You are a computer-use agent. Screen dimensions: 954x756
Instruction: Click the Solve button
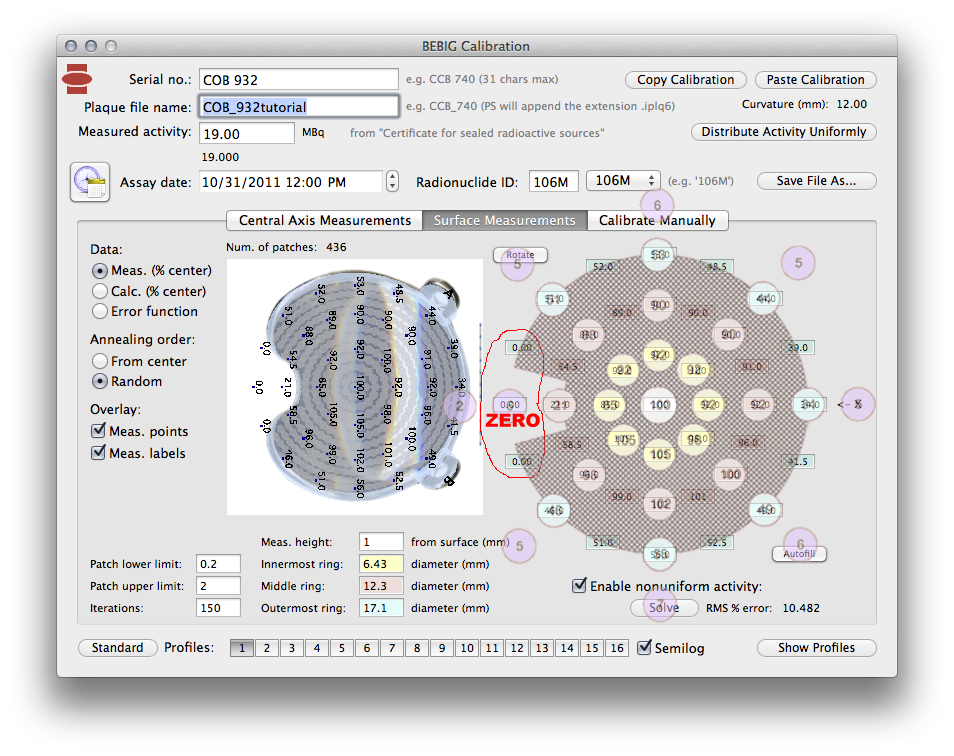point(664,607)
